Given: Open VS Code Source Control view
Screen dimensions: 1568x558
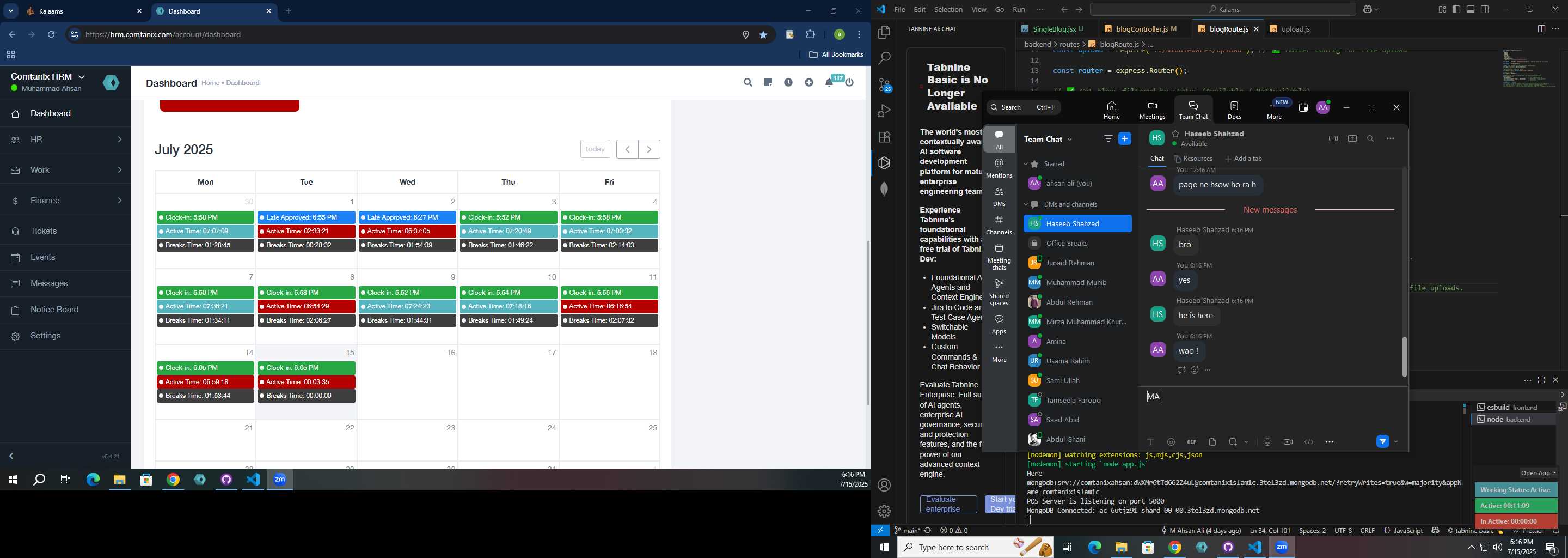Looking at the screenshot, I should (x=884, y=84).
